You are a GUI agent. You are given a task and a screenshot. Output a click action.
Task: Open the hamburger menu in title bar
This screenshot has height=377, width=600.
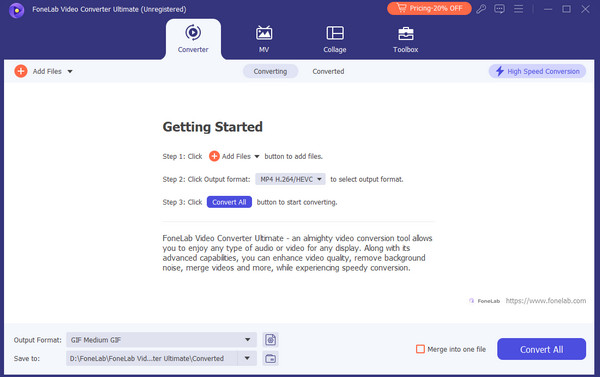518,9
